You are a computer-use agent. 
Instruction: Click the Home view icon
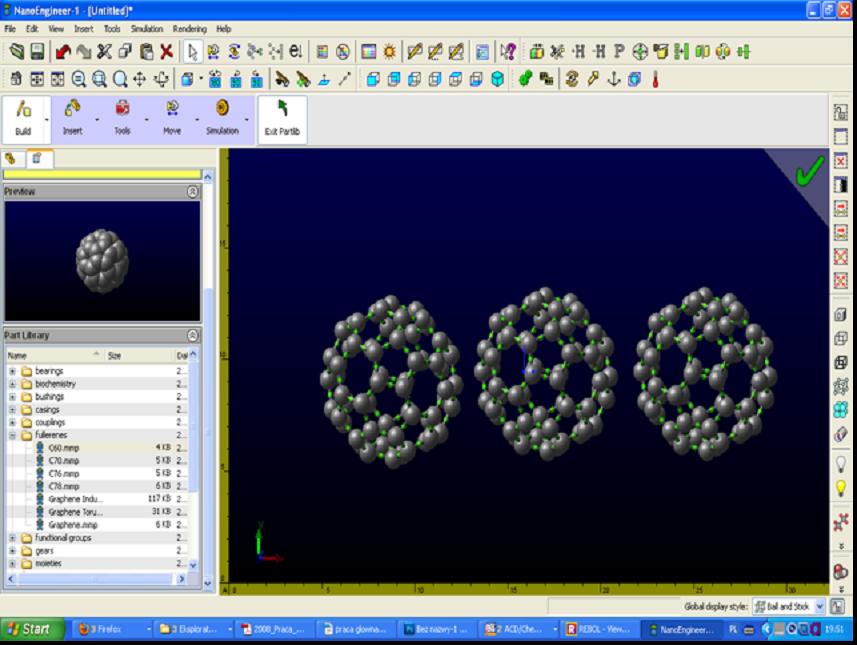click(x=16, y=79)
